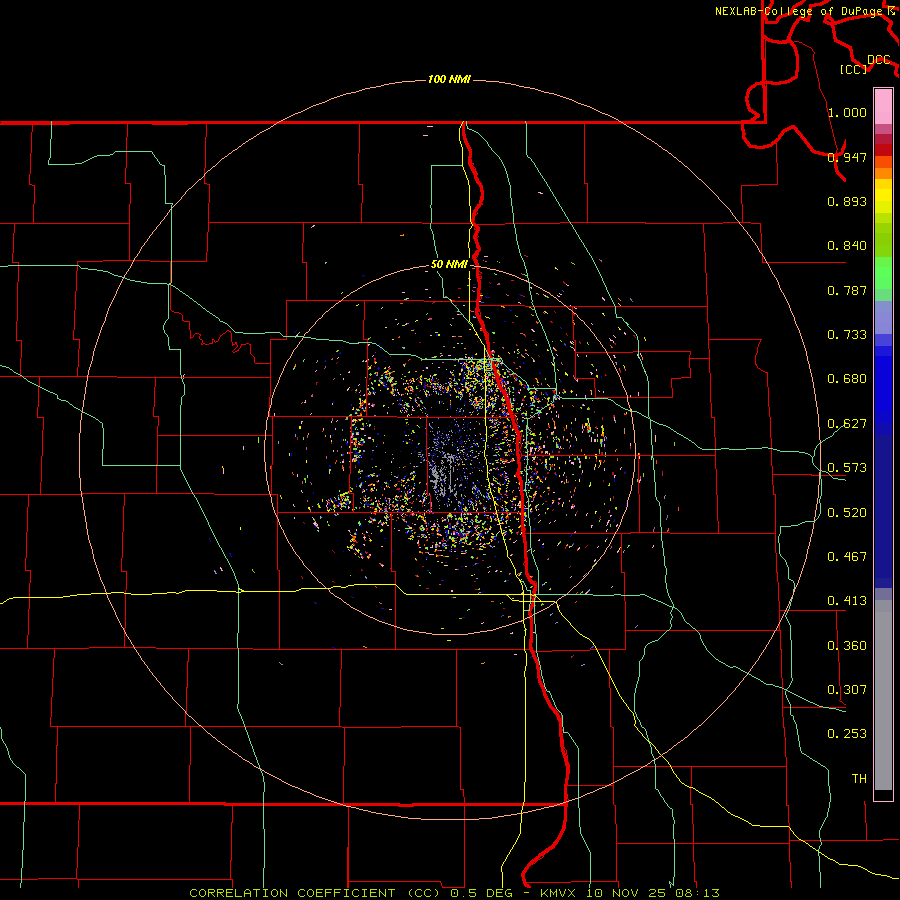Image resolution: width=900 pixels, height=900 pixels.
Task: Pick the 0.733 scale value
Action: pos(847,335)
